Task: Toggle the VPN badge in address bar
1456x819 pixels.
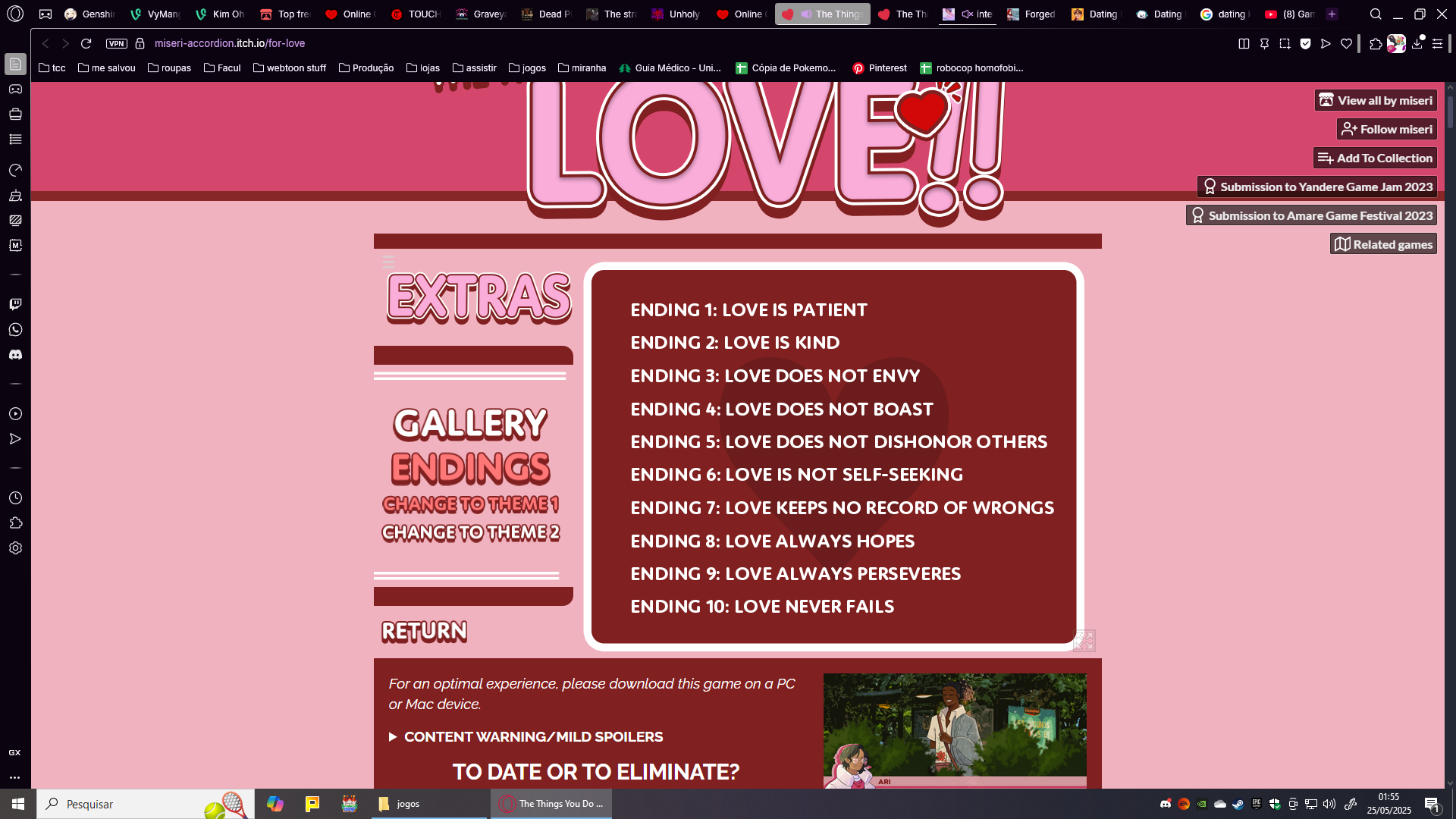Action: pos(116,43)
